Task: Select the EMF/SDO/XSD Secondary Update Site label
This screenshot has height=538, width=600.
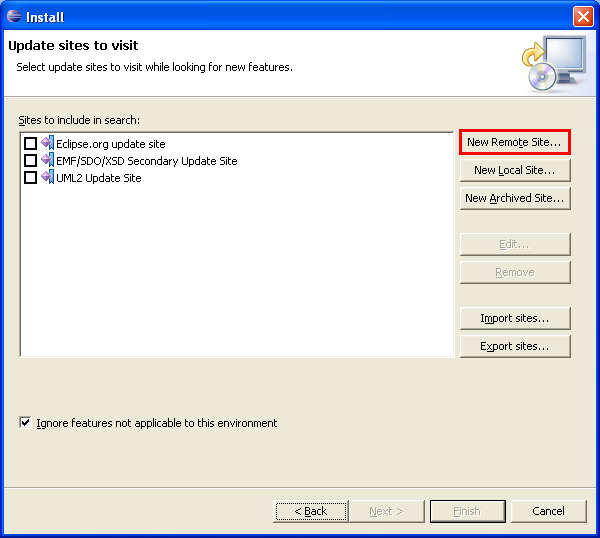Action: (x=146, y=161)
